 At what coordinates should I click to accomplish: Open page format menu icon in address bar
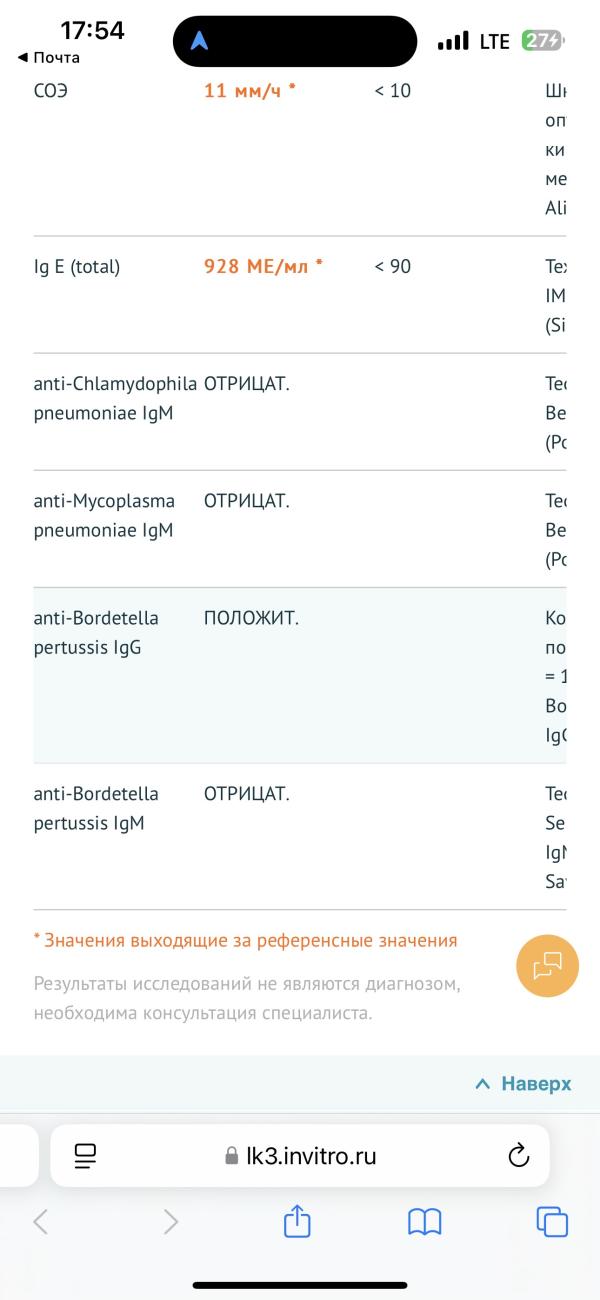(85, 1156)
